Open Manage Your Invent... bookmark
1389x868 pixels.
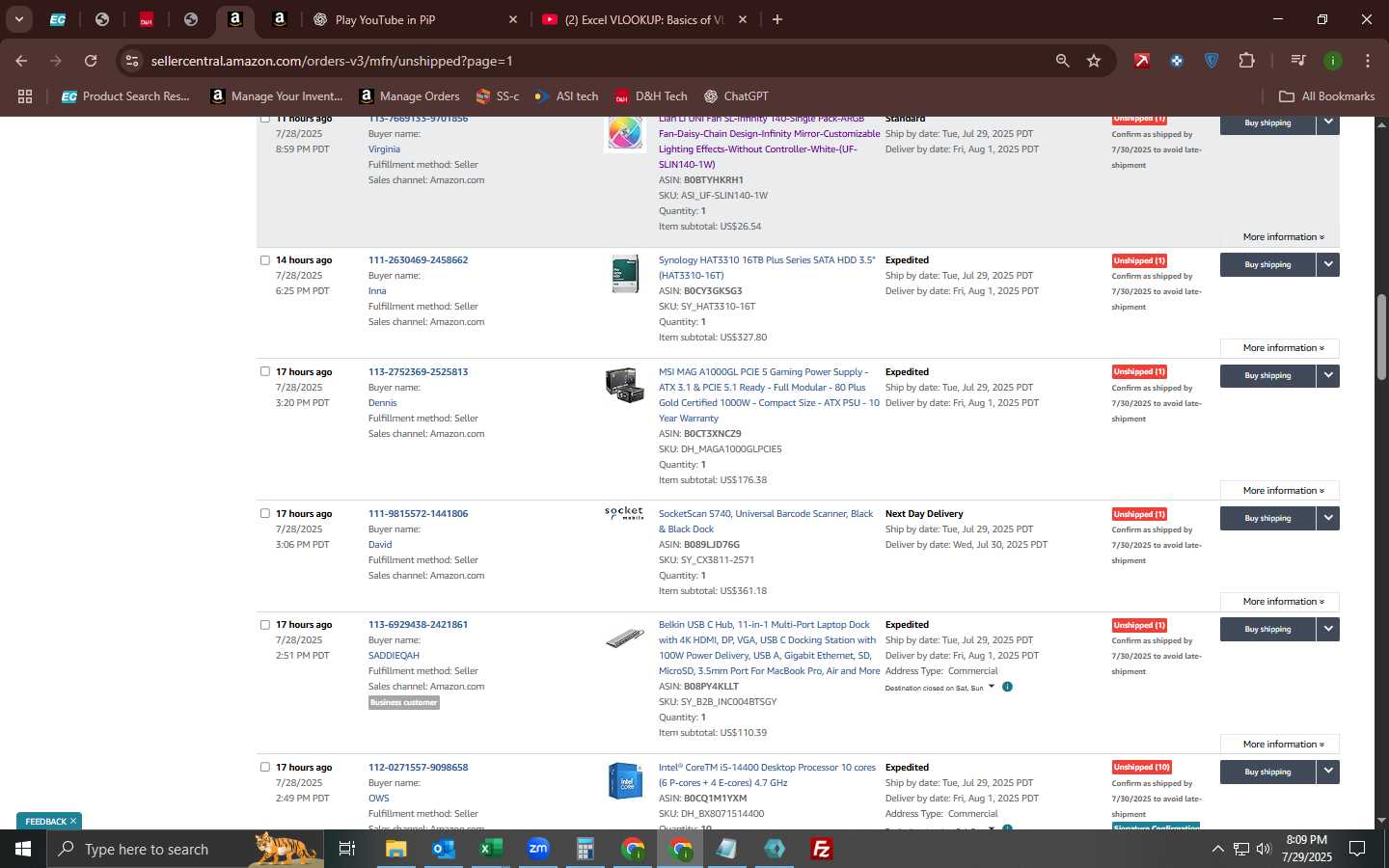(x=278, y=96)
